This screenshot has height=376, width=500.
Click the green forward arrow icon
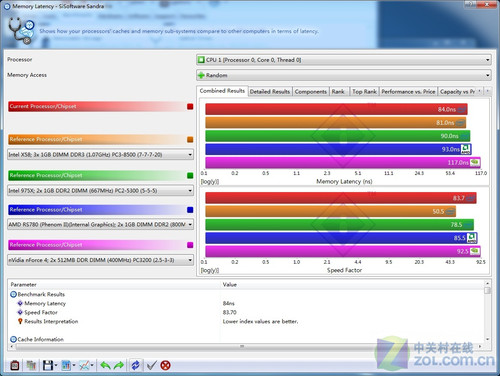coord(119,365)
